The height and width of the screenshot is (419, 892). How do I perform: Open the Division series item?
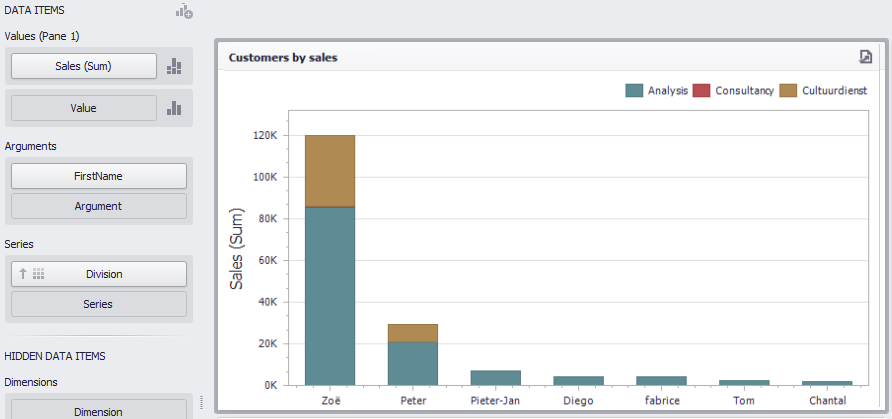[98, 274]
